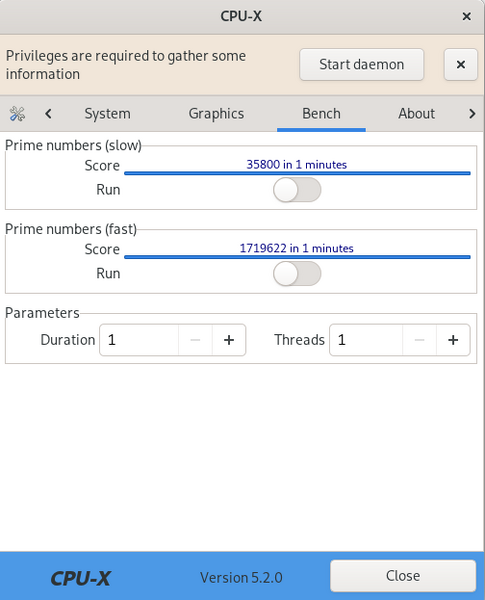
Task: Toggle Run for Prime numbers (slow)
Action: coord(297,190)
